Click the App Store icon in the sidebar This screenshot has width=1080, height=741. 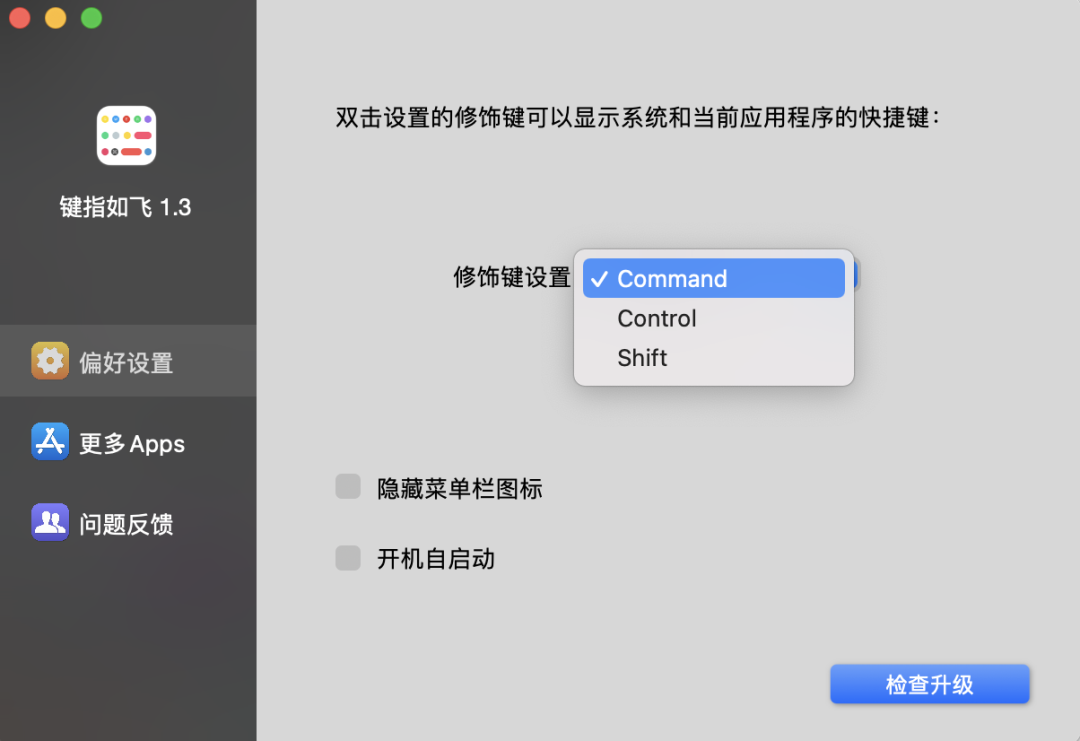point(50,442)
